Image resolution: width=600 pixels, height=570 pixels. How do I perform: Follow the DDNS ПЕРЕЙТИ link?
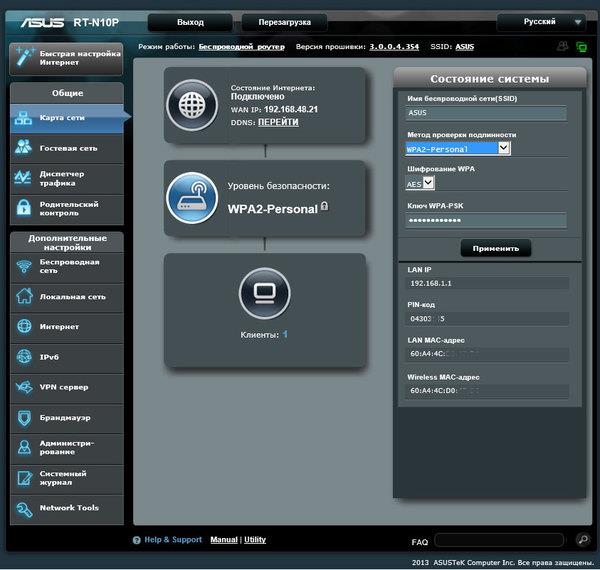pos(278,122)
